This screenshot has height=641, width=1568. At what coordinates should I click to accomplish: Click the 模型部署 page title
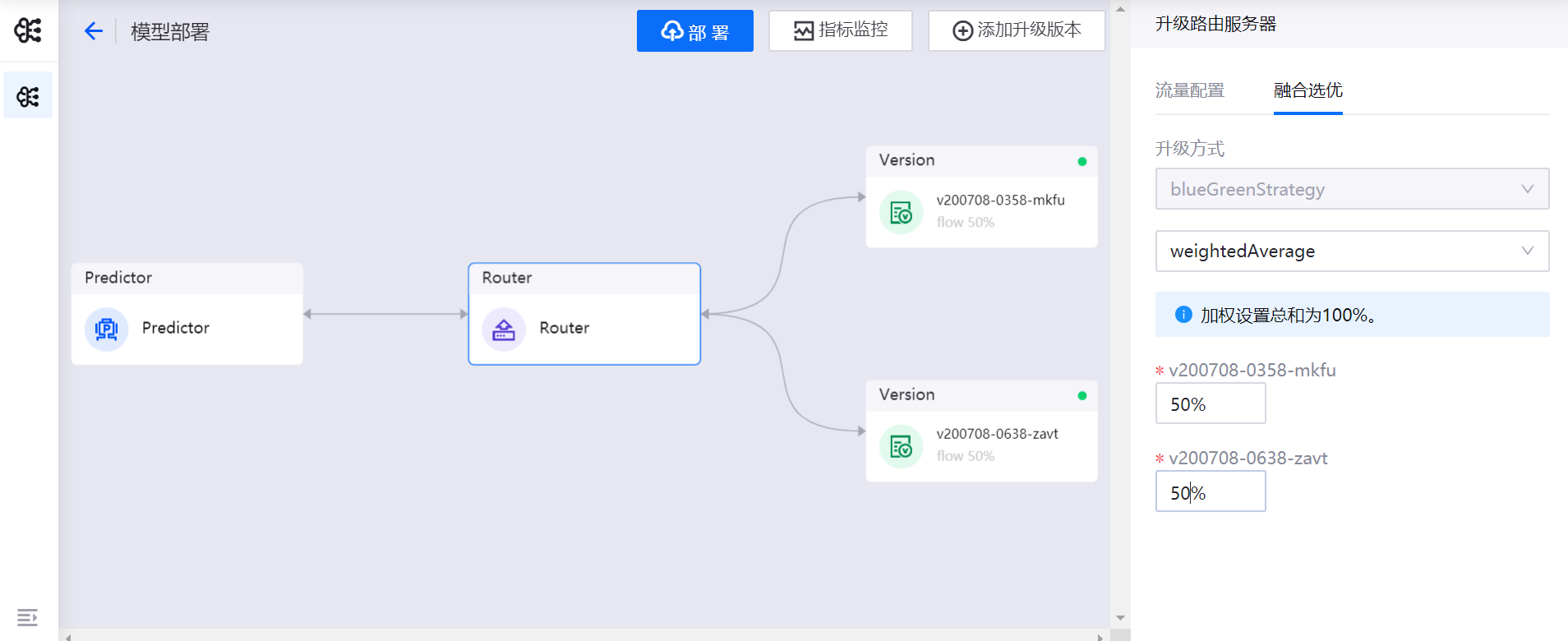(170, 32)
